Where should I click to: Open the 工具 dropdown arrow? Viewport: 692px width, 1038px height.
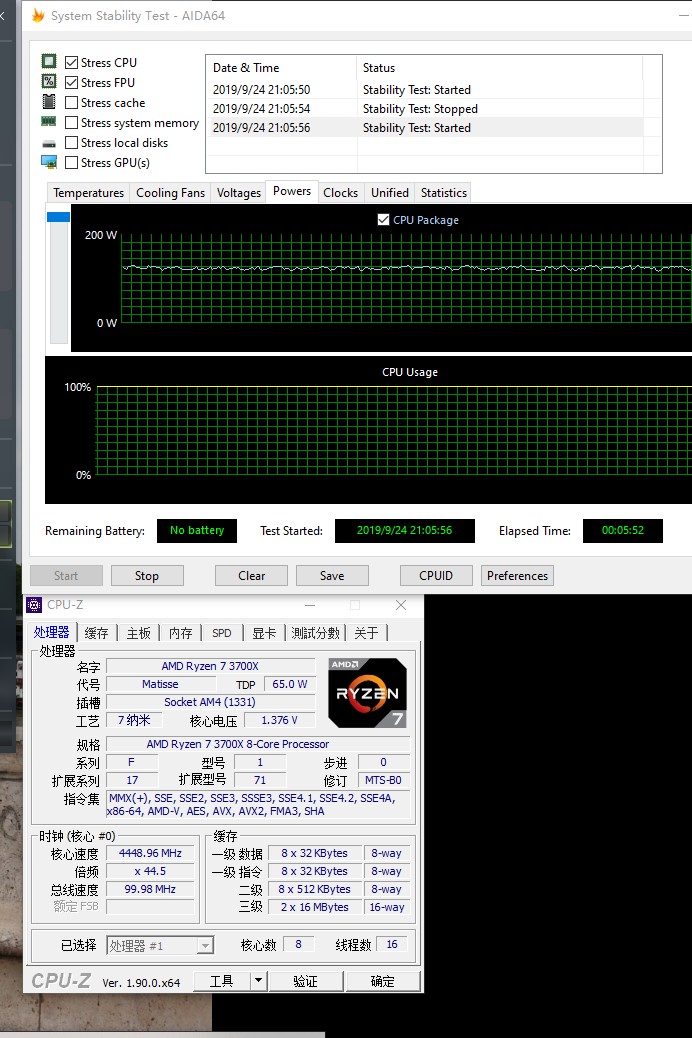[259, 981]
